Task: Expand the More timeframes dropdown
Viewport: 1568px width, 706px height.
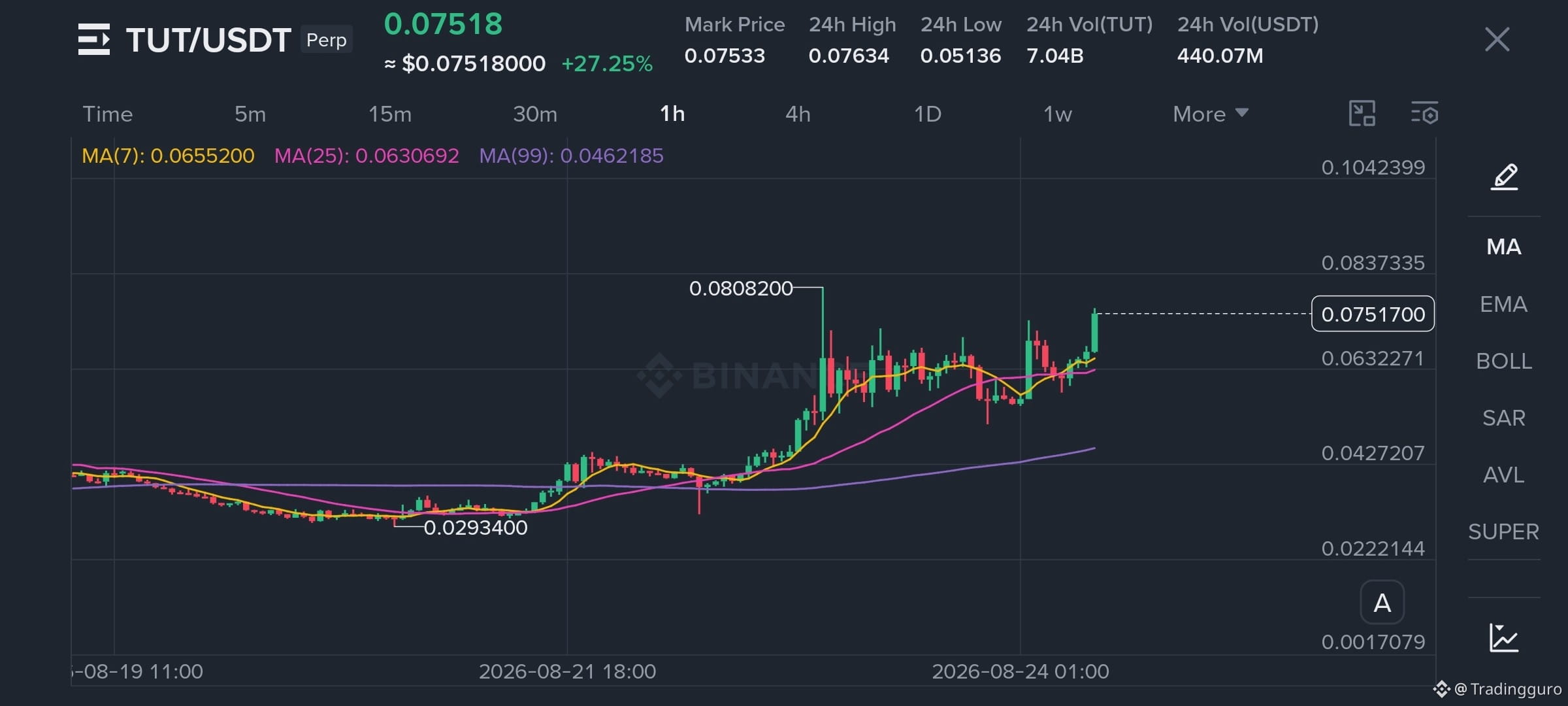Action: 1211,114
